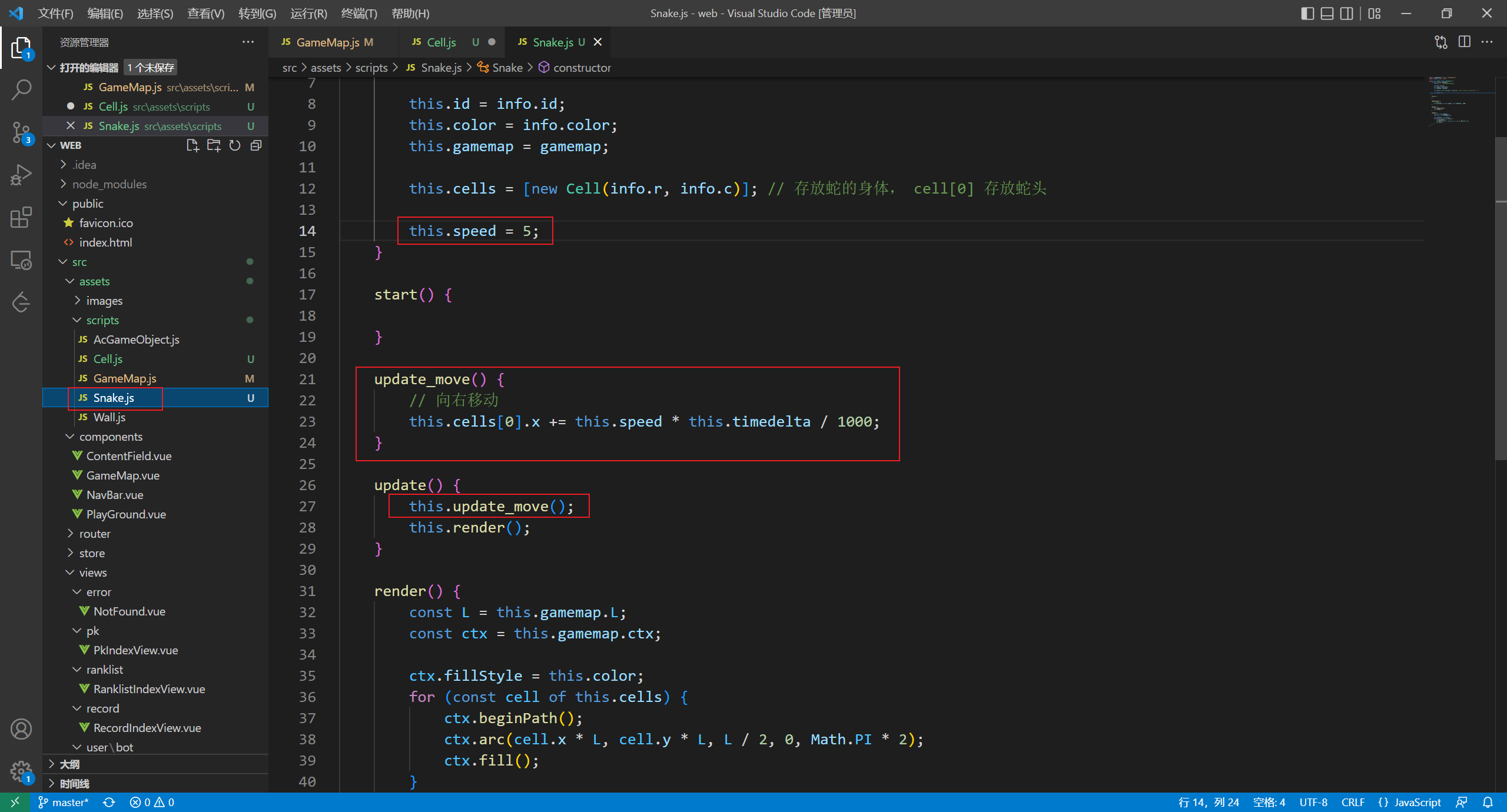Toggle the primary side bar layout

coord(1307,13)
